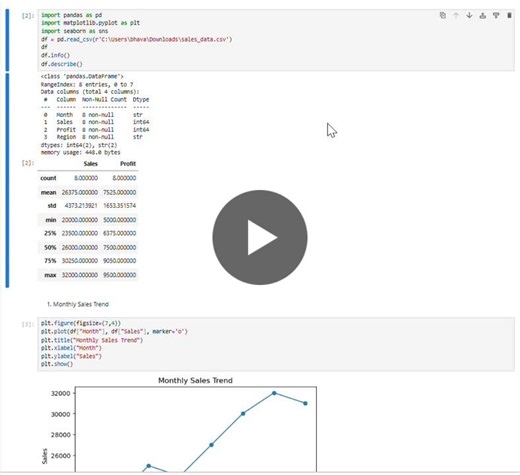520x475 pixels.
Task: Click the 'df.info()' code line
Action: pos(55,55)
